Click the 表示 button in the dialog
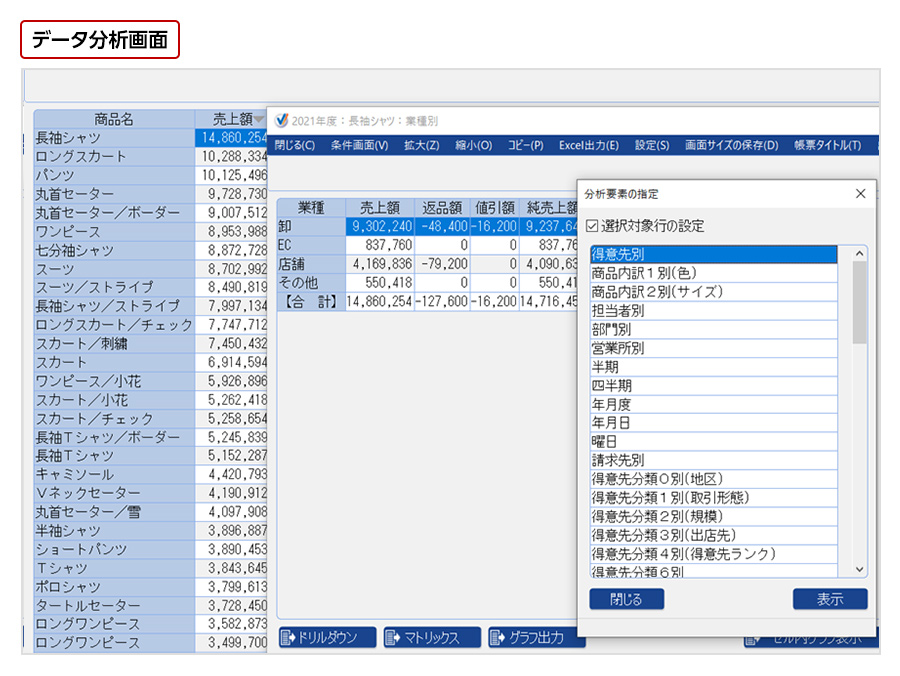Screen dimensions: 900x676 point(830,599)
